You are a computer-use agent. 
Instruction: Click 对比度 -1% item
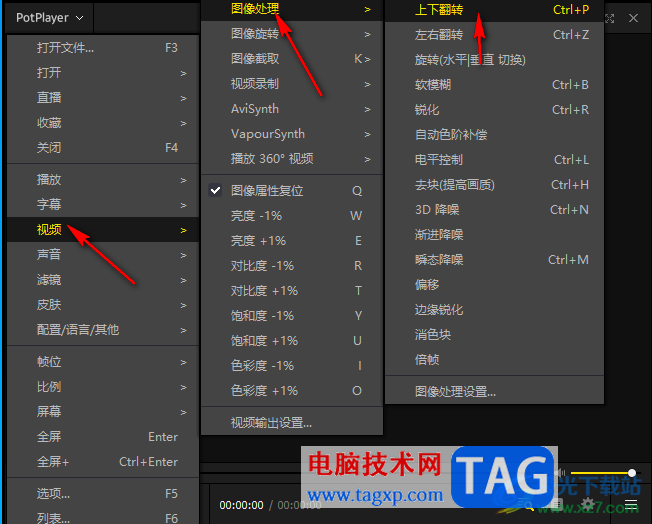(x=292, y=266)
